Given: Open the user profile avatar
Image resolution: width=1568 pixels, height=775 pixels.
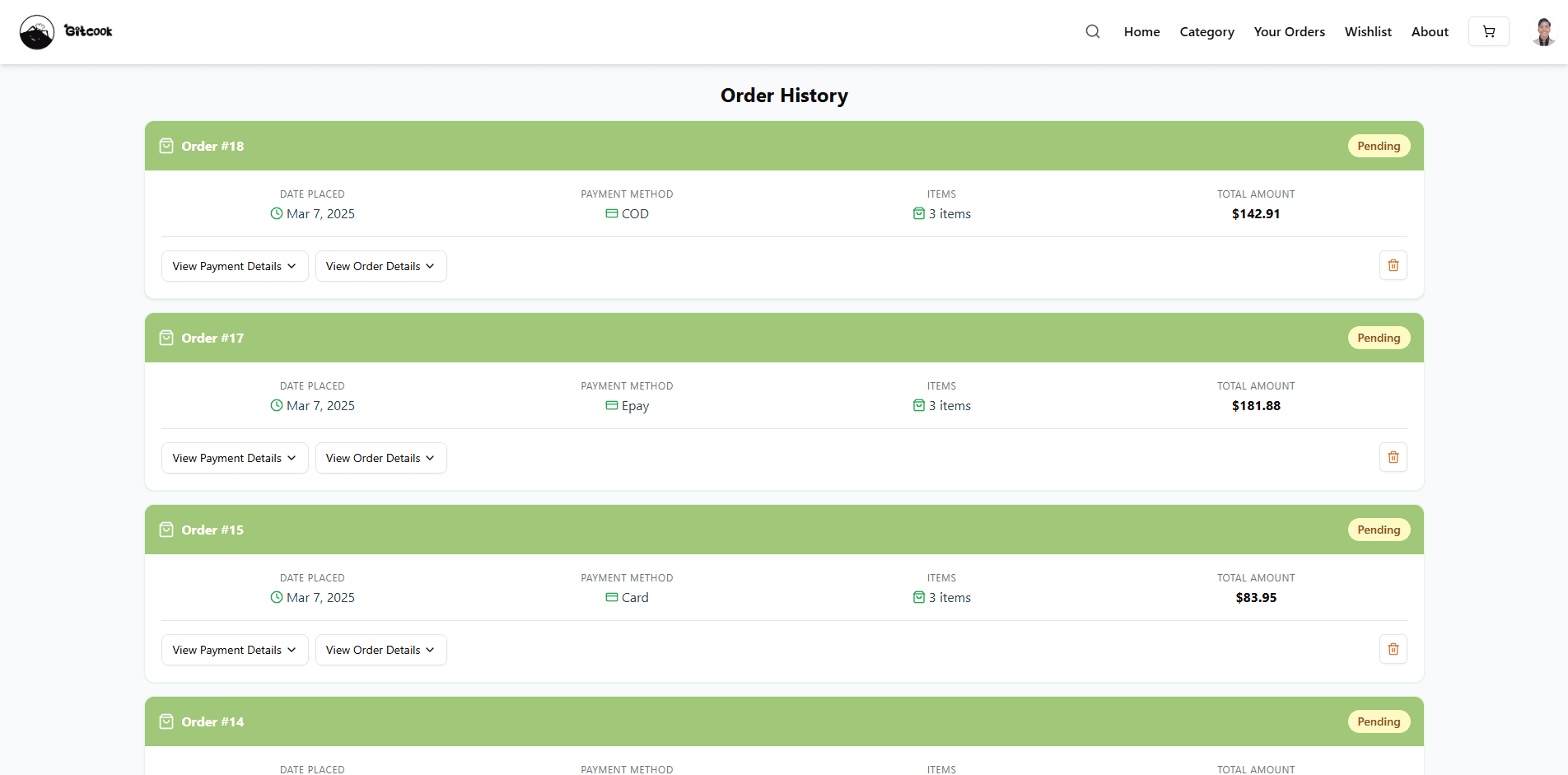Looking at the screenshot, I should click(1544, 31).
